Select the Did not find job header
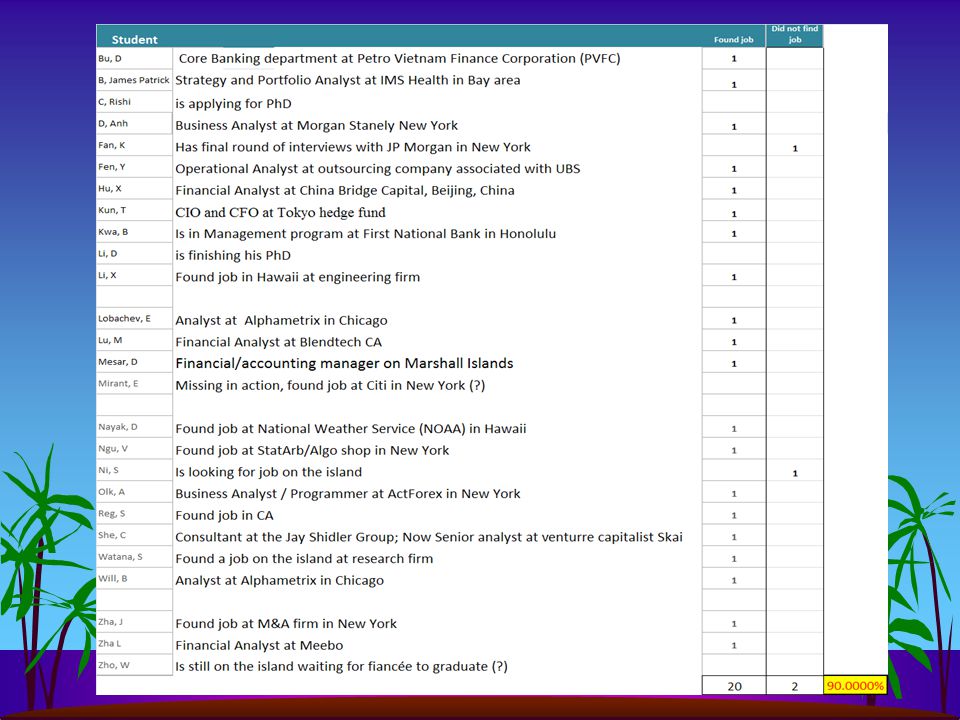Viewport: 960px width, 720px height. click(x=795, y=34)
